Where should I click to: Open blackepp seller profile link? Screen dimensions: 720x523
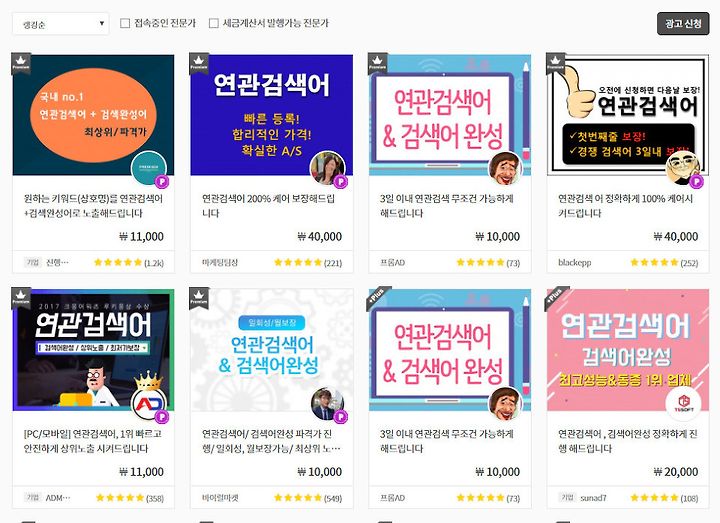[574, 263]
